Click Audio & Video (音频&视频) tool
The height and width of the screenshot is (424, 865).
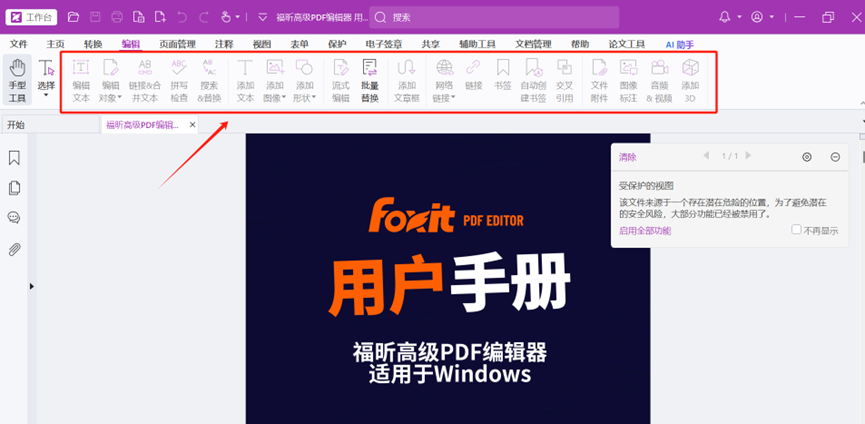pyautogui.click(x=659, y=81)
